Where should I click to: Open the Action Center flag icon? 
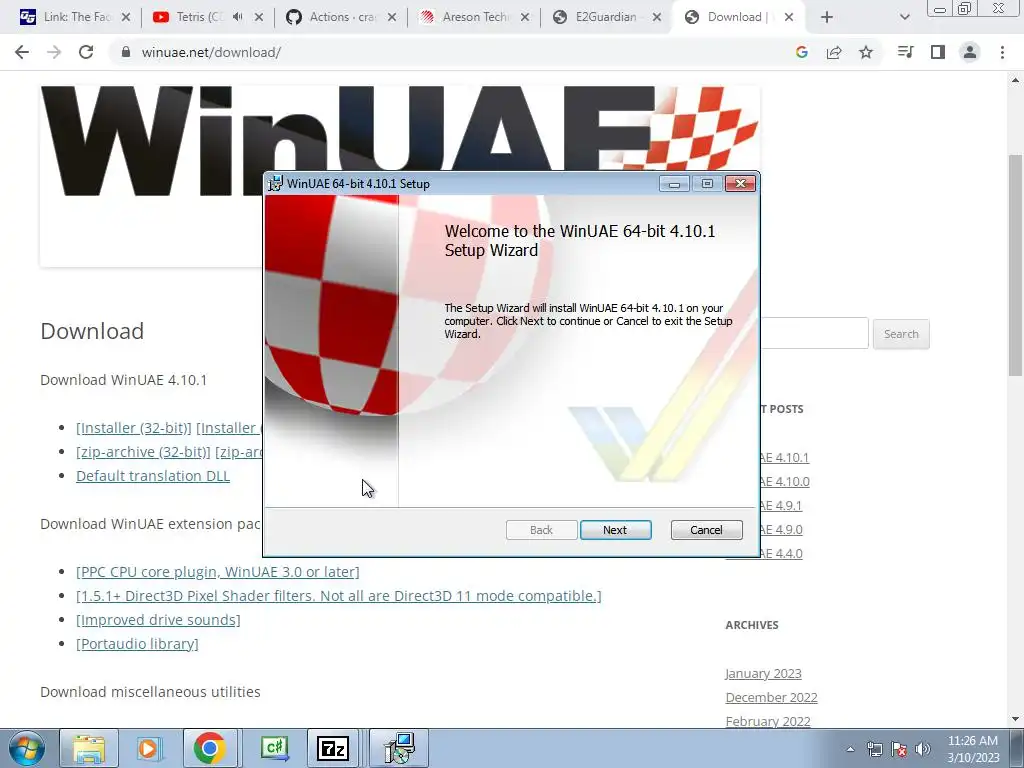(x=899, y=749)
